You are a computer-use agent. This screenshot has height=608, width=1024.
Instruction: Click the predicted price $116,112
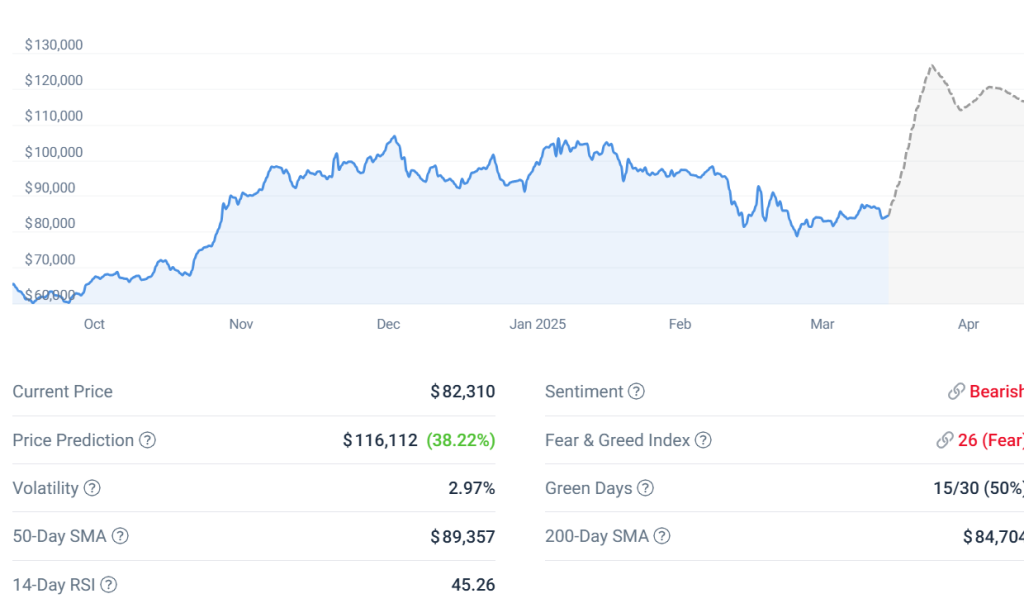(380, 440)
